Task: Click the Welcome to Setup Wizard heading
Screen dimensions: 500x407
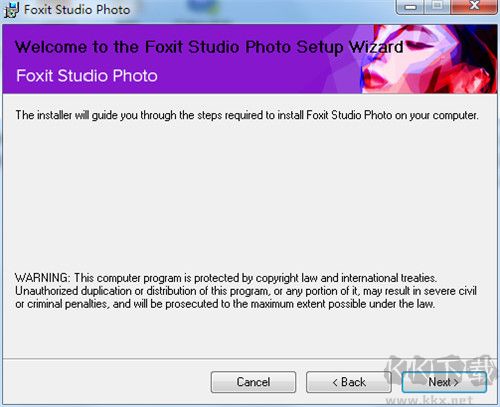Action: (209, 47)
